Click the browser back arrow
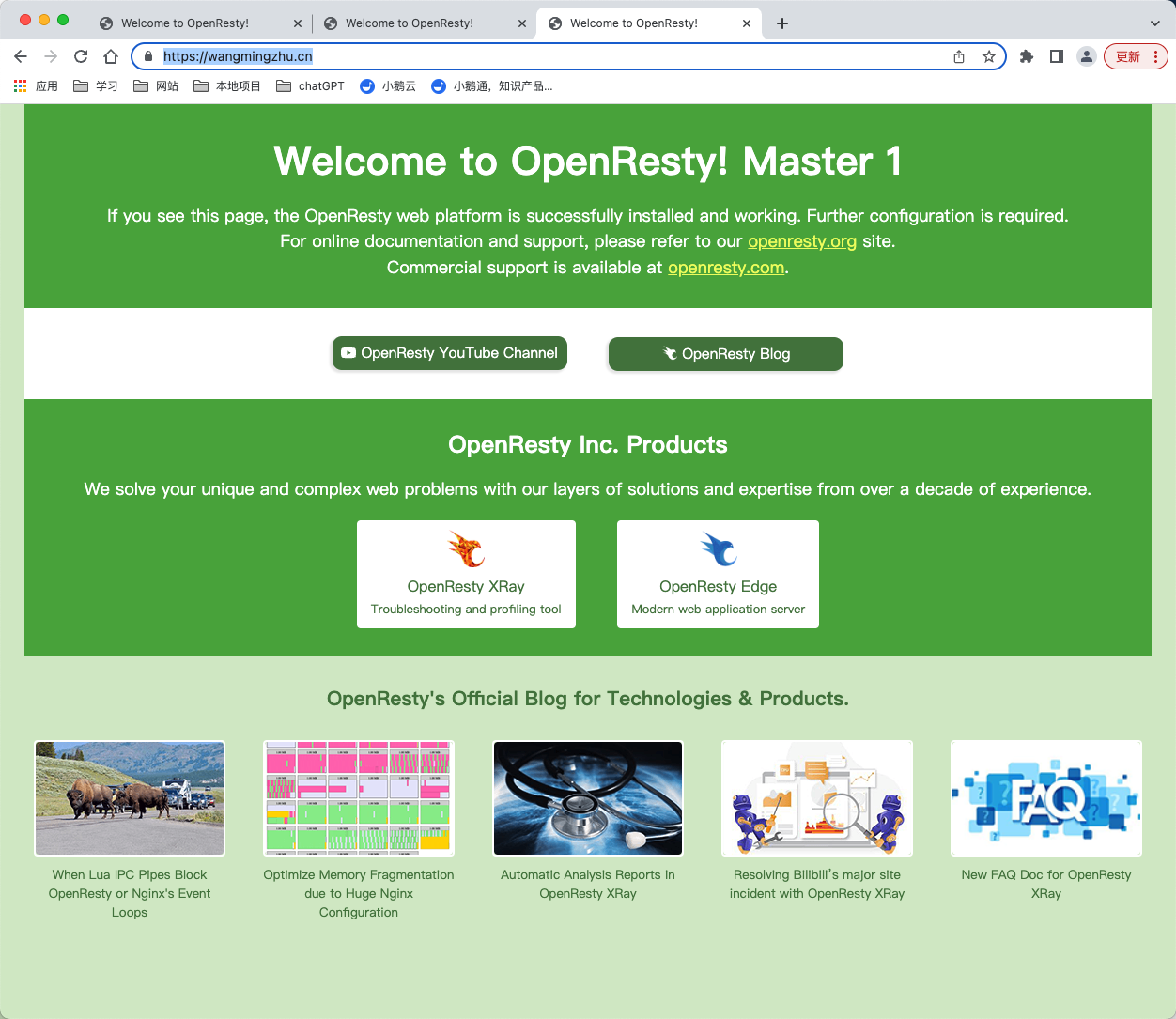The width and height of the screenshot is (1176, 1019). (x=21, y=56)
